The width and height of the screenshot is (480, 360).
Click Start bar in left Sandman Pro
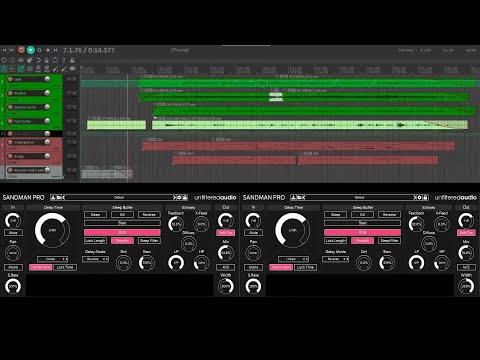tap(122, 223)
